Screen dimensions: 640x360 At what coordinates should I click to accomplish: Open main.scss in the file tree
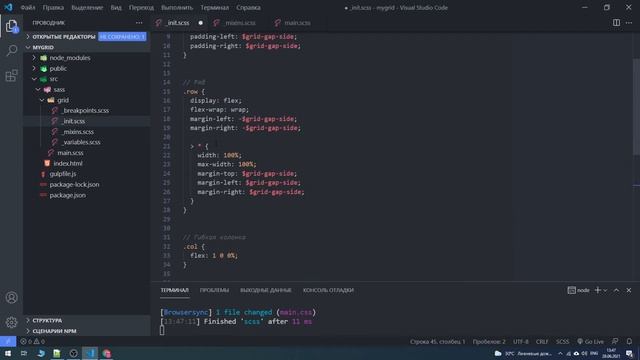87,153
